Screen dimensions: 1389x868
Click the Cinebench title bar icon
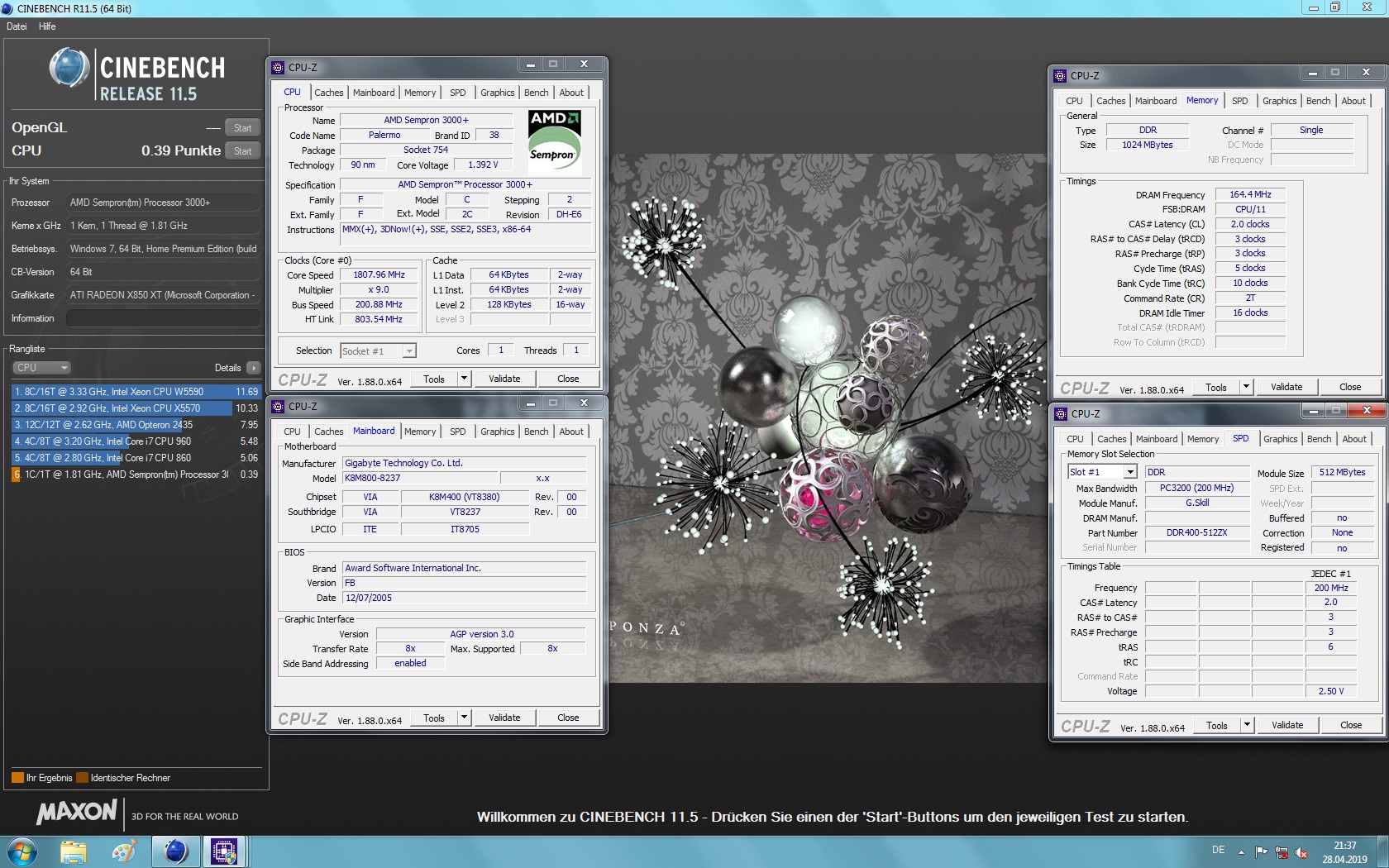pyautogui.click(x=7, y=8)
